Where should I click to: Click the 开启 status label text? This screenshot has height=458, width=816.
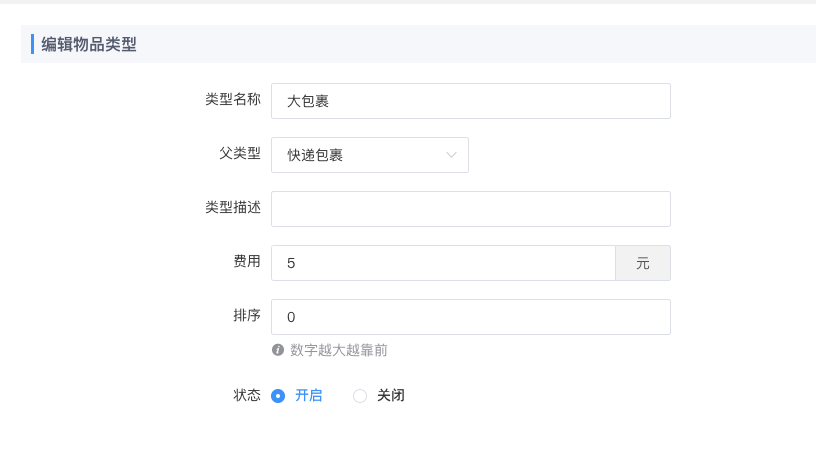[308, 396]
